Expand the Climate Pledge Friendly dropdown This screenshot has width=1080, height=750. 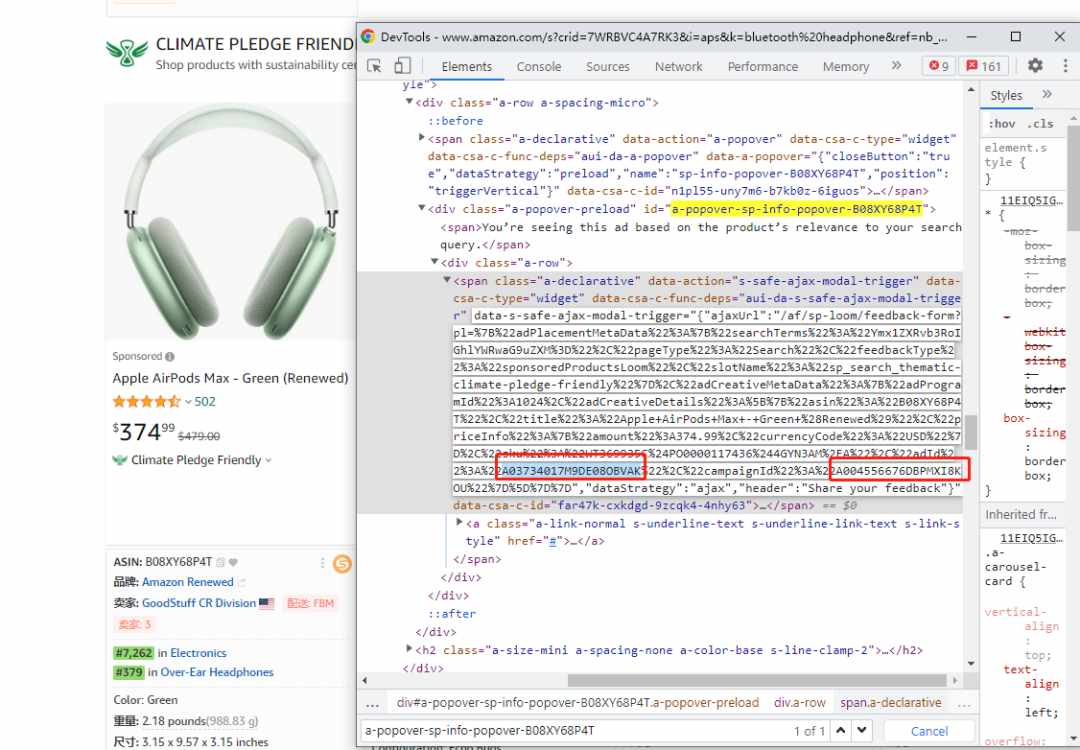[268, 460]
